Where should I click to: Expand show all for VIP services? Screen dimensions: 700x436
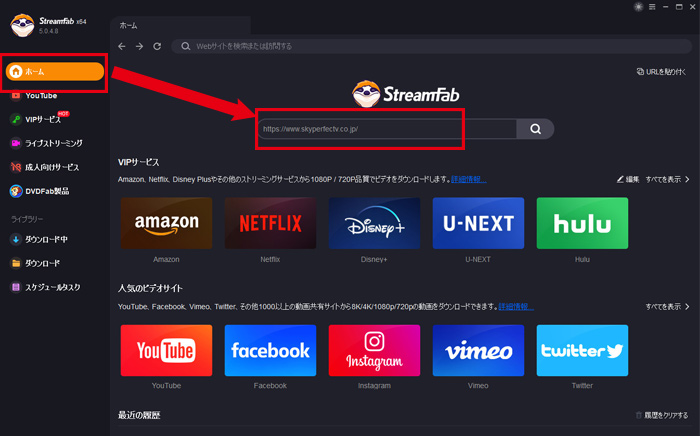pos(667,179)
